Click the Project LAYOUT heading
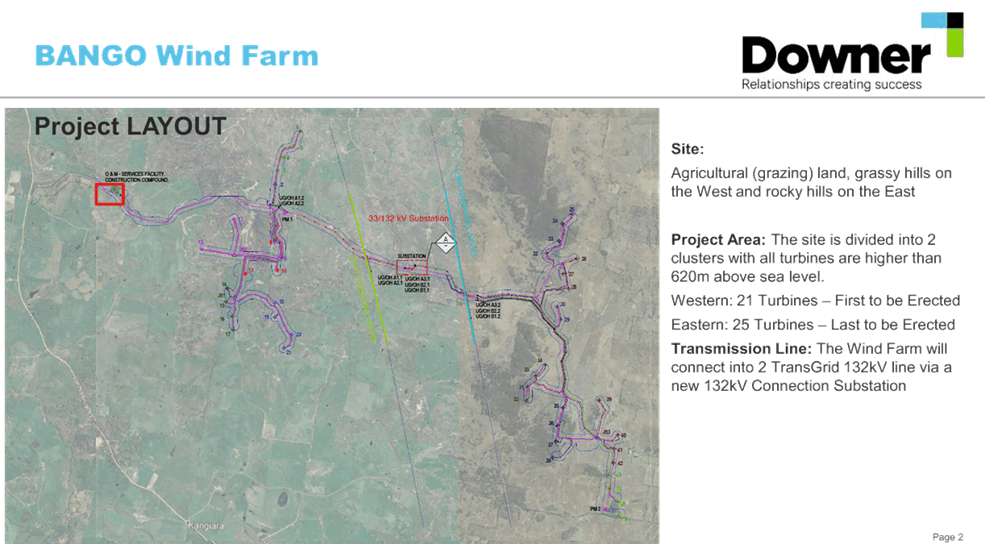This screenshot has height=544, width=985. pos(130,127)
